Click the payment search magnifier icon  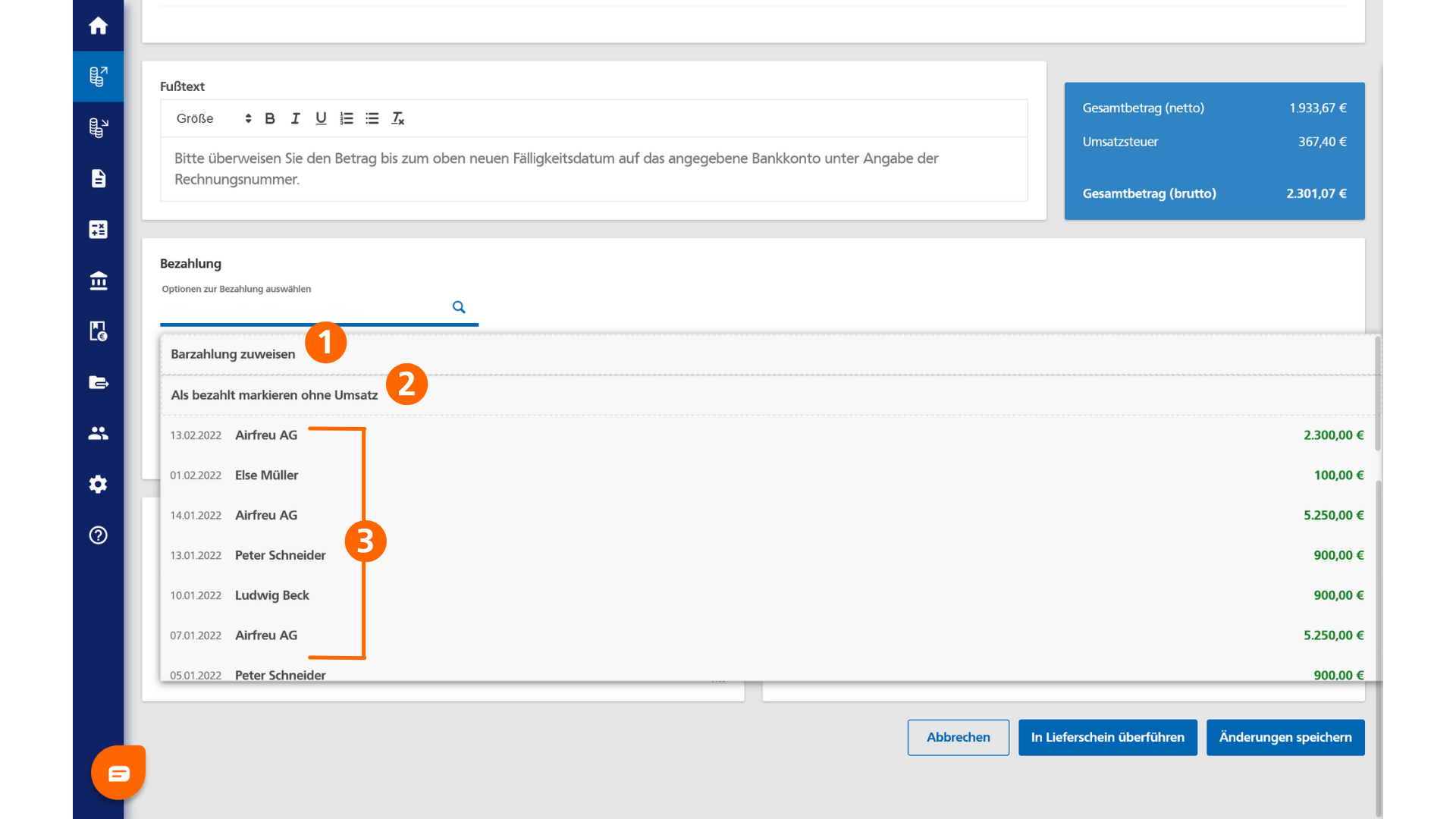point(459,307)
